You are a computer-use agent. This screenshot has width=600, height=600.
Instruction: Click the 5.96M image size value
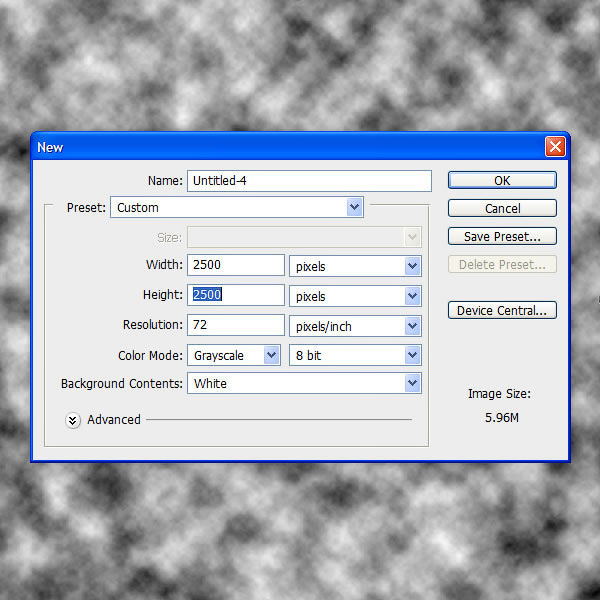(502, 417)
